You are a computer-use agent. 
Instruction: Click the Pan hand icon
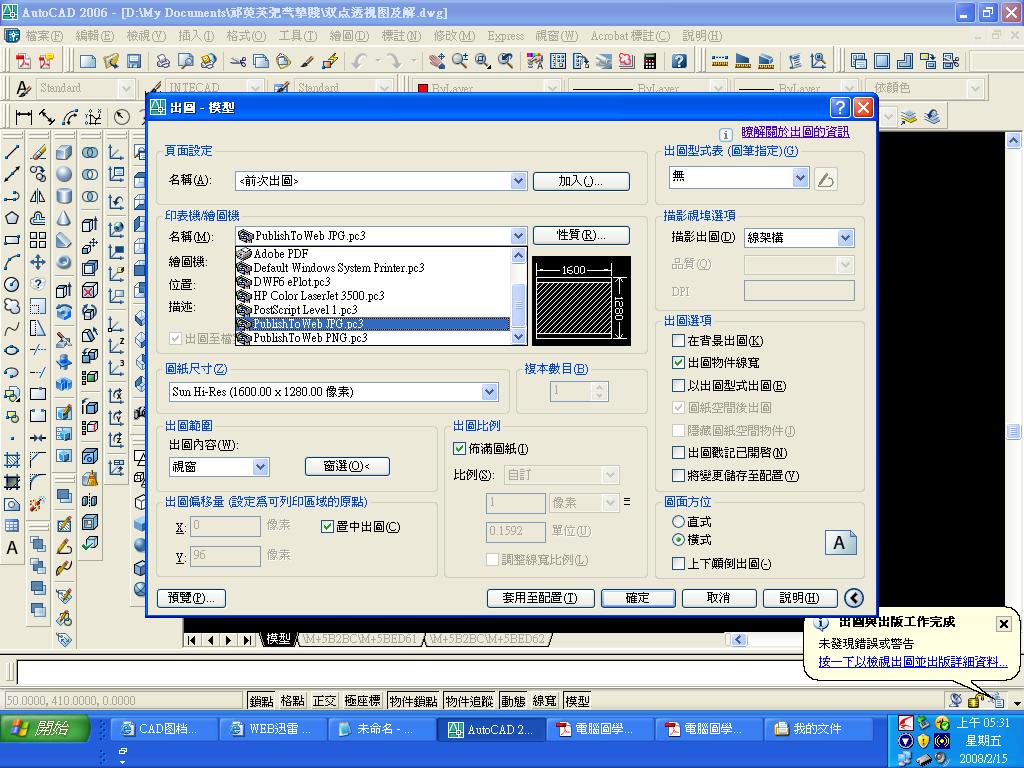coord(437,61)
